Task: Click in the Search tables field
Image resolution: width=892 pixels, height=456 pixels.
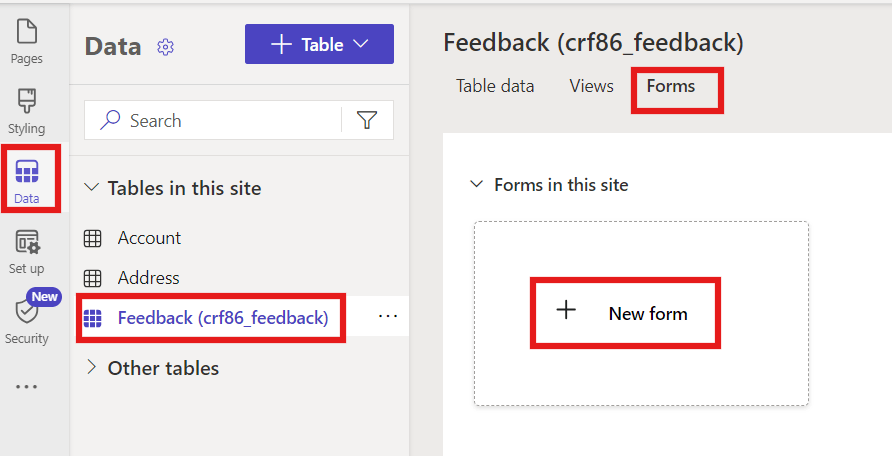Action: [x=230, y=121]
